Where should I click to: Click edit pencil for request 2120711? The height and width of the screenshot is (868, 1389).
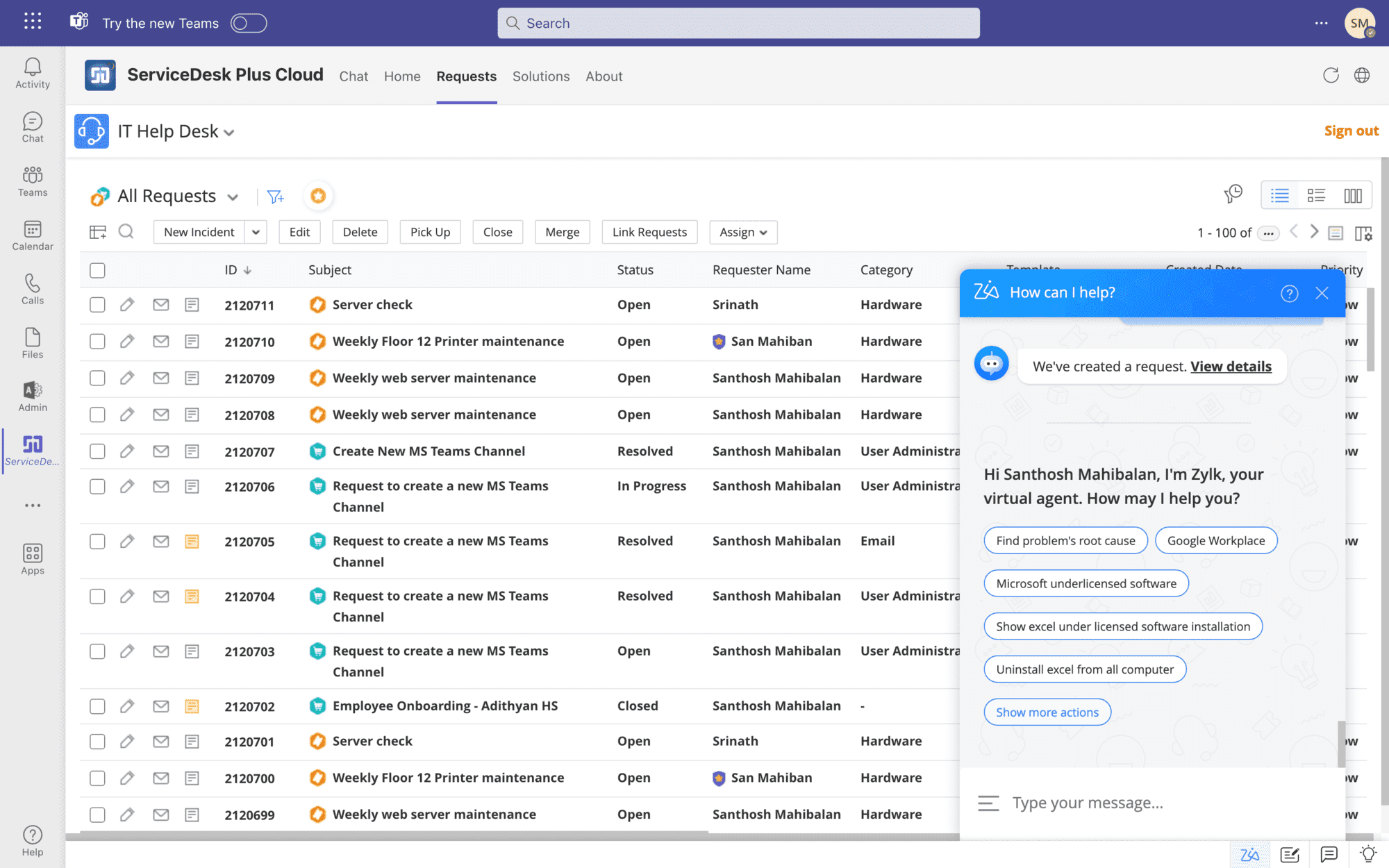tap(126, 305)
